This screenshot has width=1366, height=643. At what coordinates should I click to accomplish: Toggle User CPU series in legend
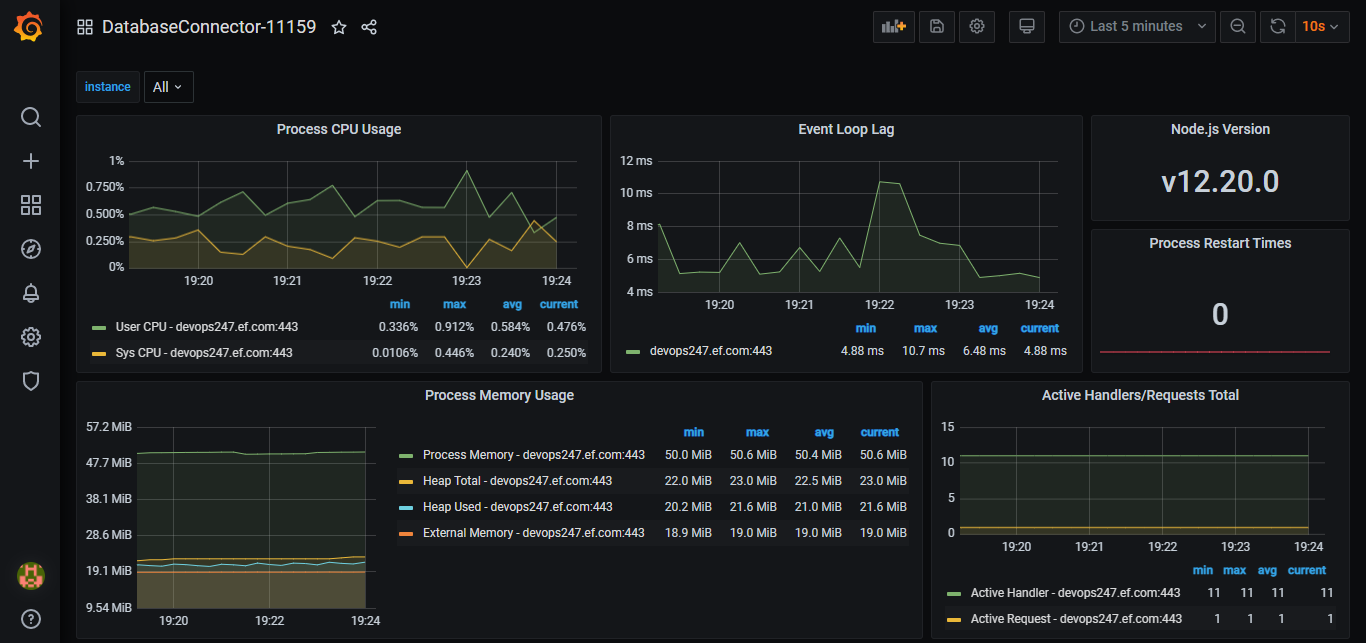click(x=206, y=327)
